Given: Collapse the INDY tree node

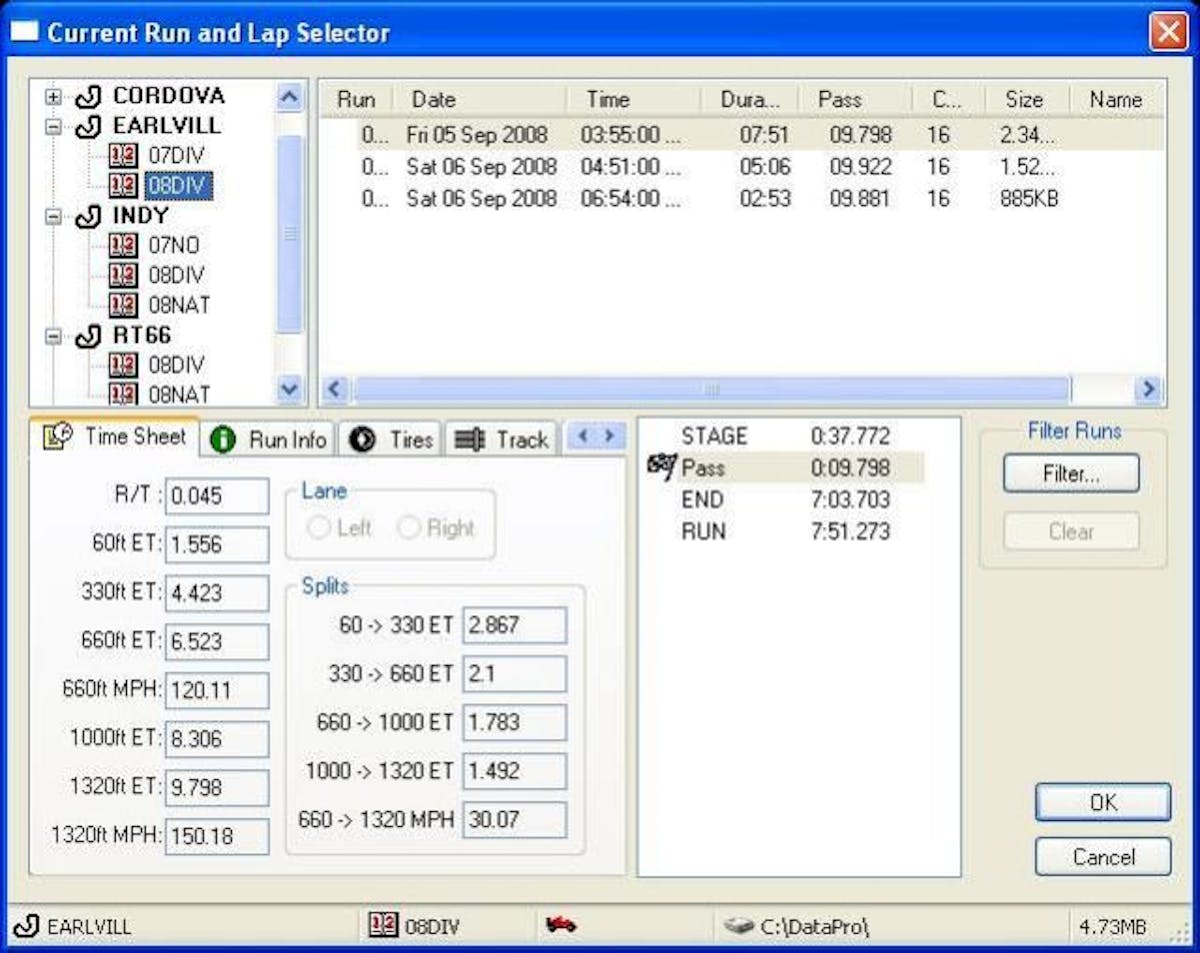Looking at the screenshot, I should tap(54, 217).
